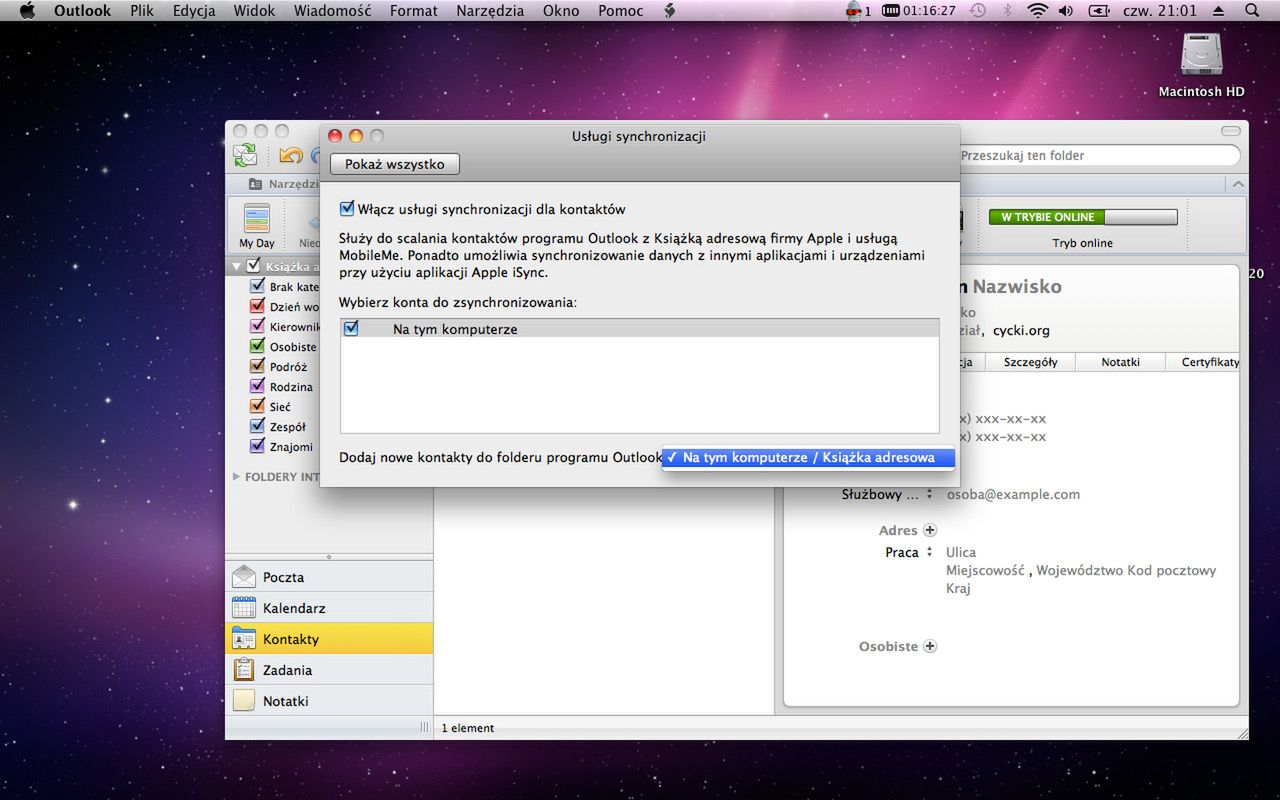Open the Zadania tasks view icon

[x=244, y=670]
